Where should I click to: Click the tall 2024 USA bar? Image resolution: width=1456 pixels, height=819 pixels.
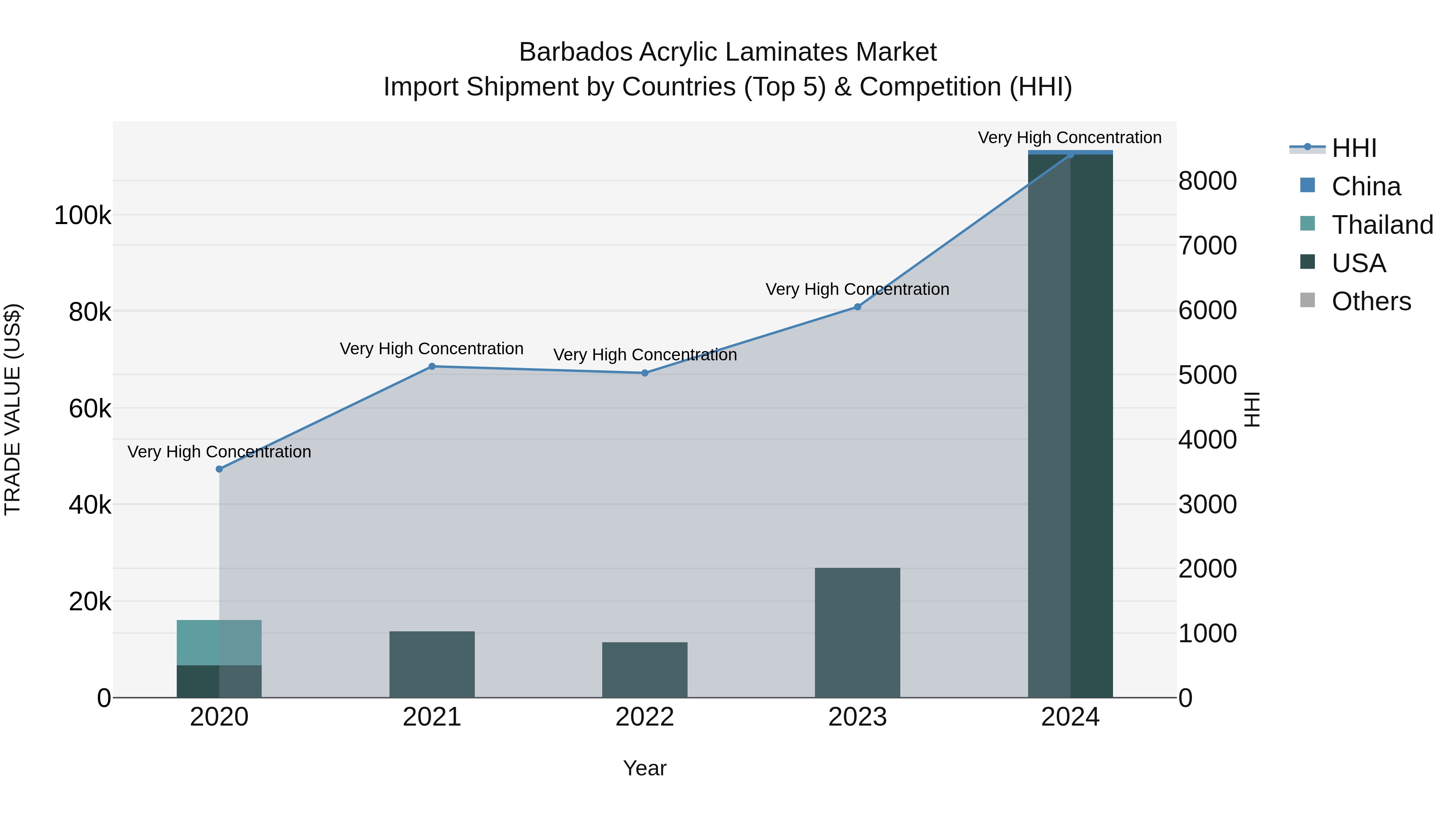pos(1070,425)
